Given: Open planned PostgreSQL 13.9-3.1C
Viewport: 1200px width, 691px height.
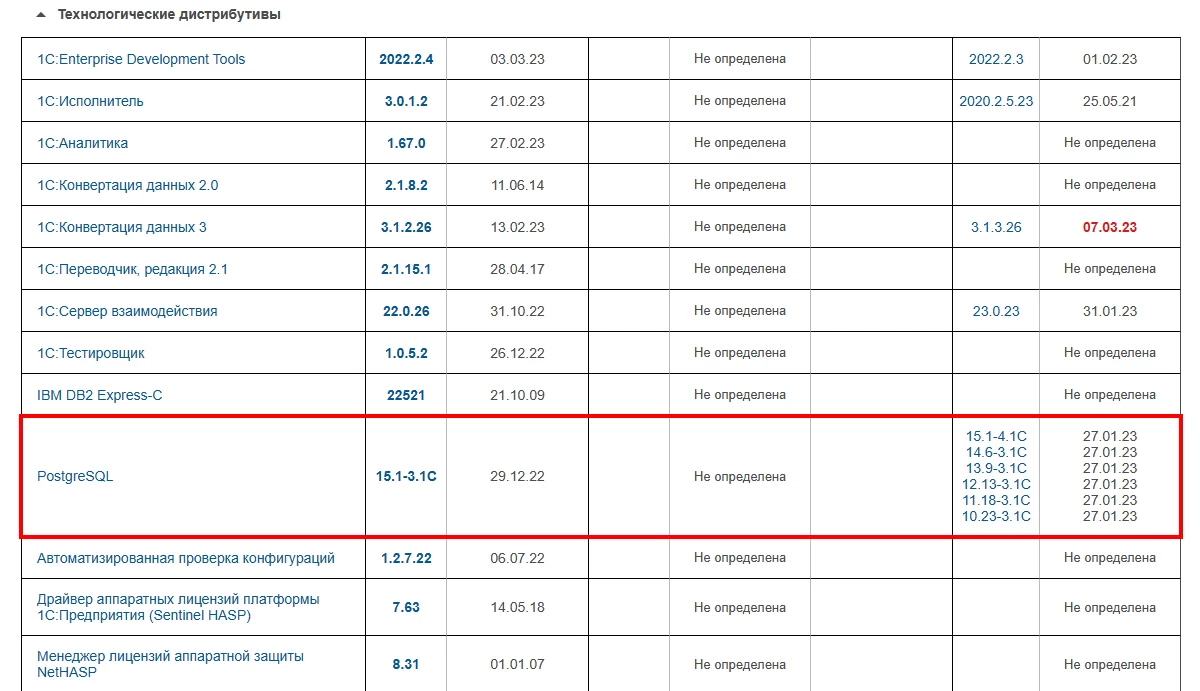Looking at the screenshot, I should pyautogui.click(x=996, y=468).
